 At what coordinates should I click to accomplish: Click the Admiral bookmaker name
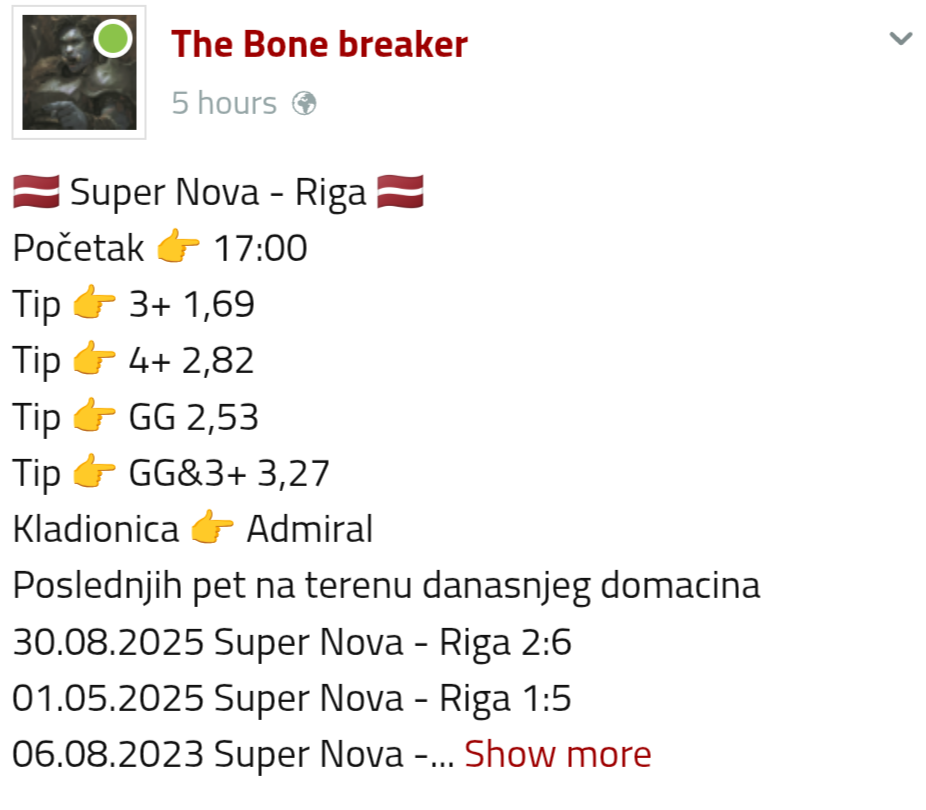point(310,529)
